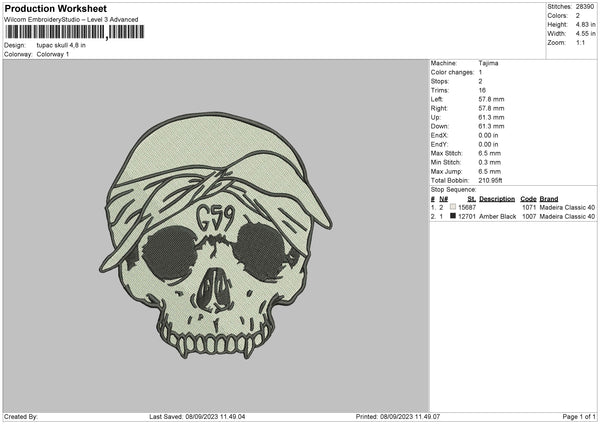Click the design name 'tupac skull 4,8 in'
Viewport: 600px width, 424px height.
tap(61, 45)
